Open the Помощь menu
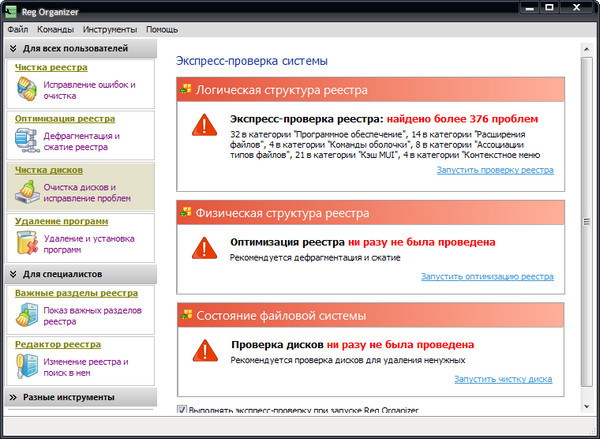This screenshot has height=439, width=600. pos(162,30)
